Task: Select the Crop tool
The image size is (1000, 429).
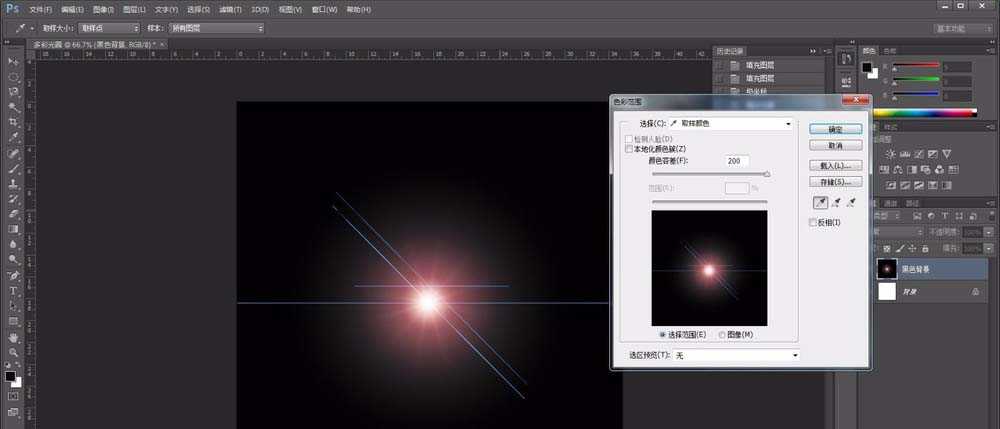Action: coord(13,122)
